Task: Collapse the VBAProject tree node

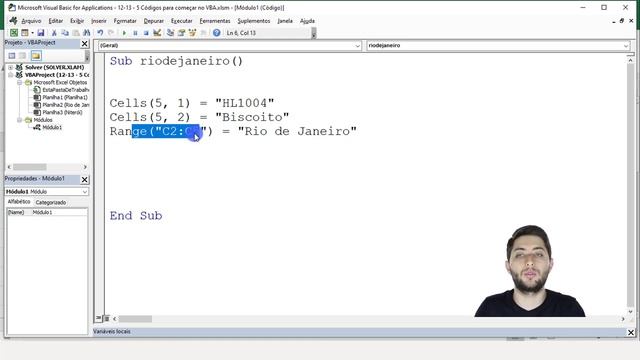Action: (x=11, y=75)
